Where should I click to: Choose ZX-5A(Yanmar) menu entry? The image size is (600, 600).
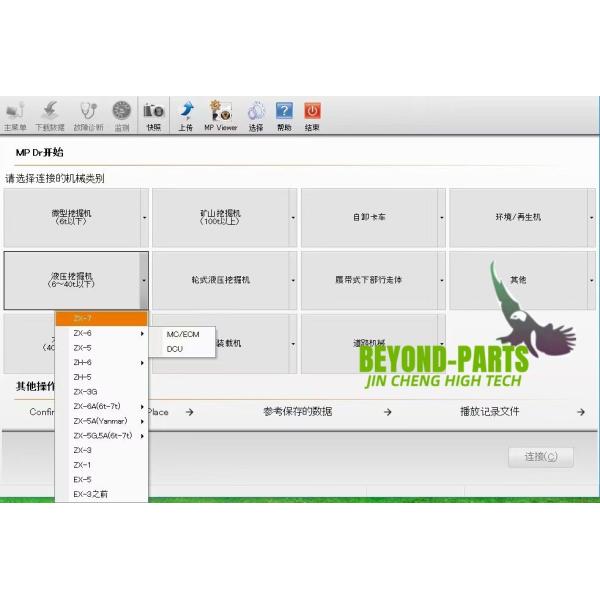pyautogui.click(x=101, y=421)
